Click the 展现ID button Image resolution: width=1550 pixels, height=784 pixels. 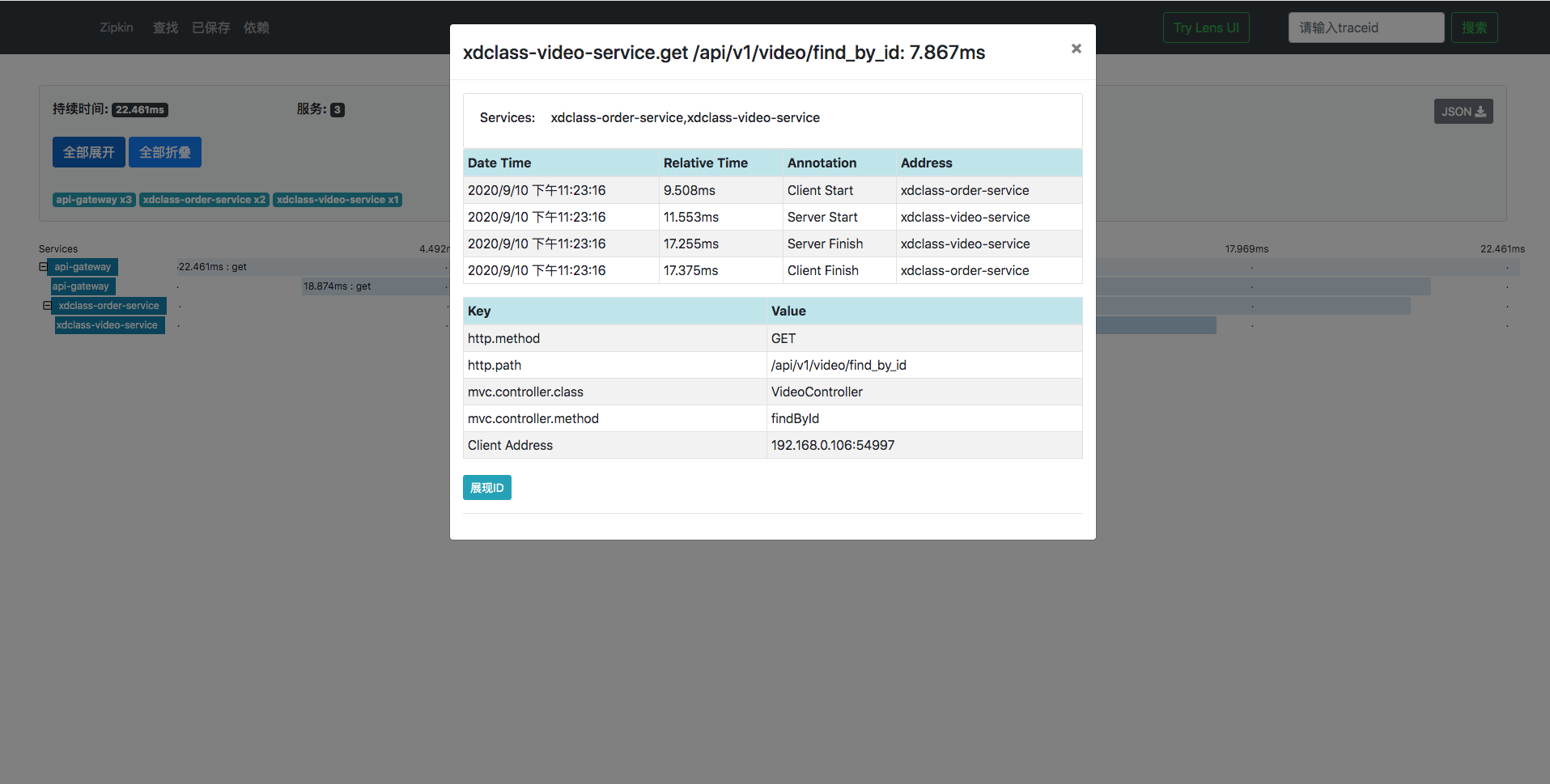[486, 488]
